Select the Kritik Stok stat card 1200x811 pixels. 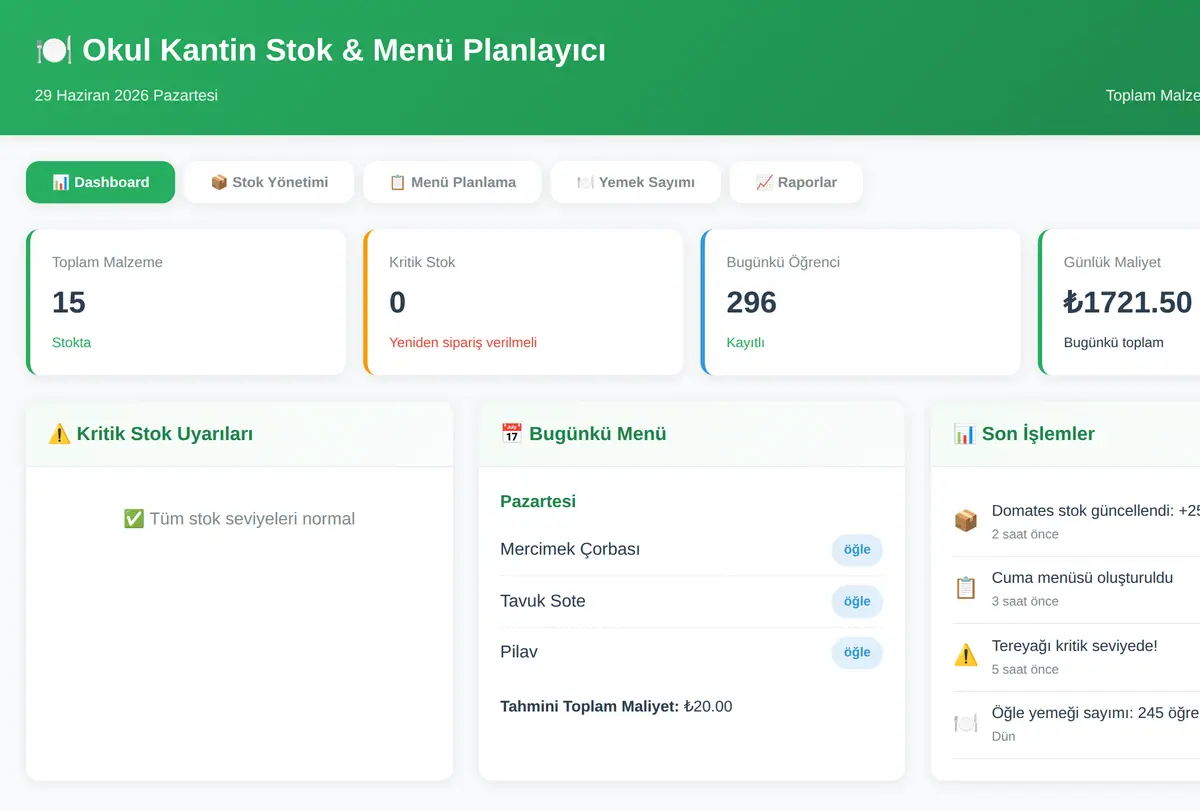click(x=523, y=302)
